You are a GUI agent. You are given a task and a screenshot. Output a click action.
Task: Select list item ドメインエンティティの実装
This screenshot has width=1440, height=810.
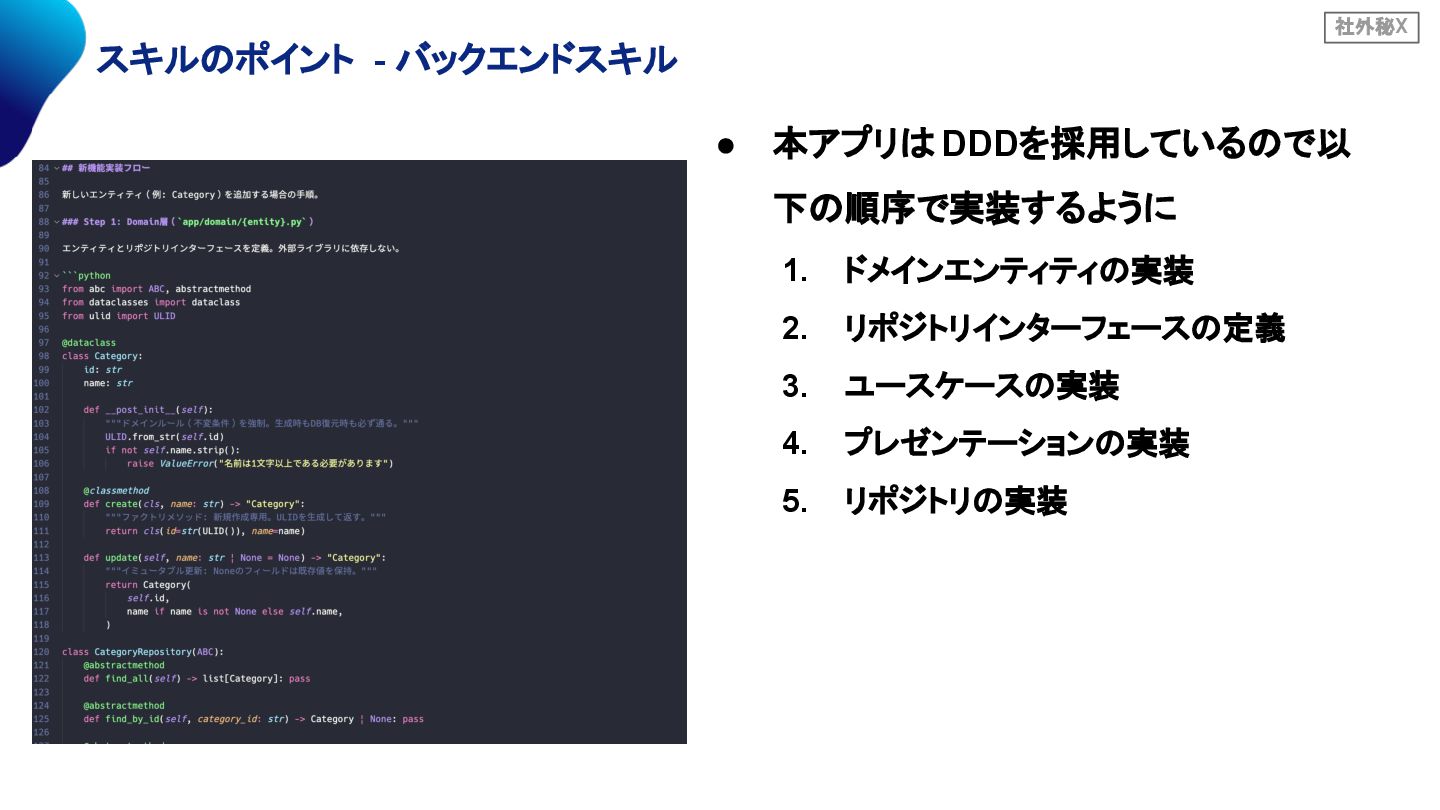tap(1018, 270)
